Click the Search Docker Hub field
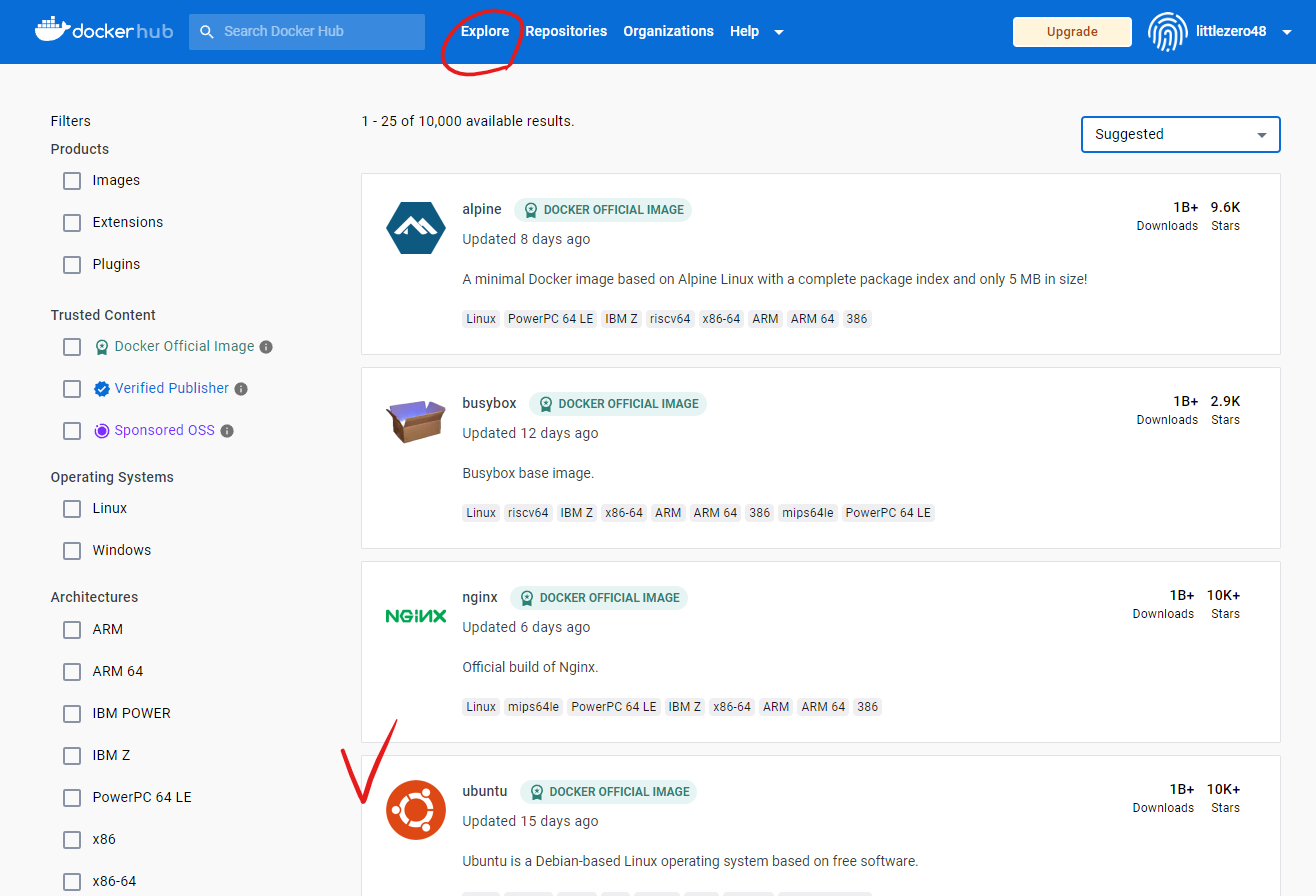The image size is (1316, 896). [x=307, y=32]
